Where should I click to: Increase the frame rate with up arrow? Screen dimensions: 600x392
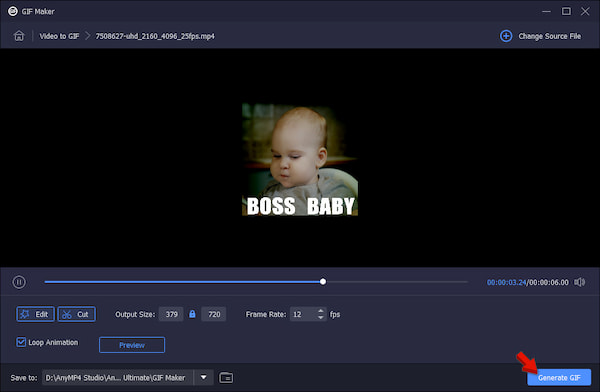pos(321,311)
